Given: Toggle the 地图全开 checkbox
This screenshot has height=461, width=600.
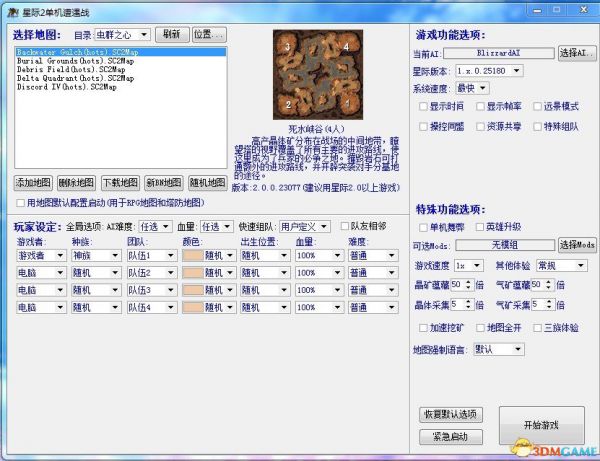Looking at the screenshot, I should click(480, 327).
